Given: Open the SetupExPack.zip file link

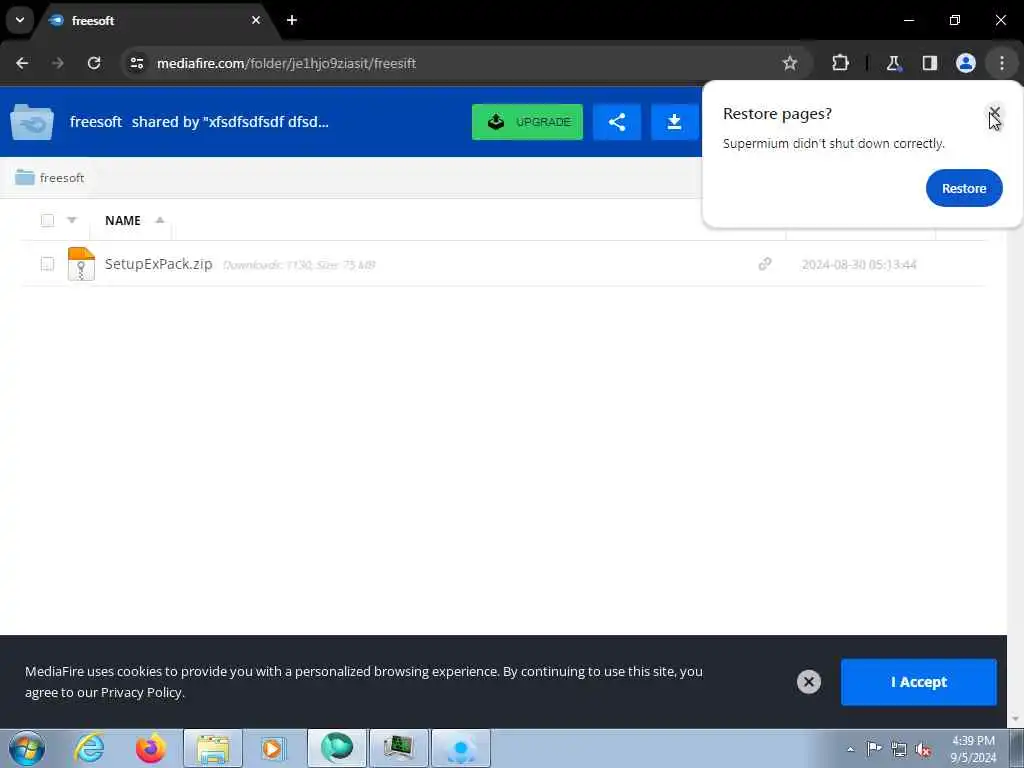Looking at the screenshot, I should click(x=159, y=264).
